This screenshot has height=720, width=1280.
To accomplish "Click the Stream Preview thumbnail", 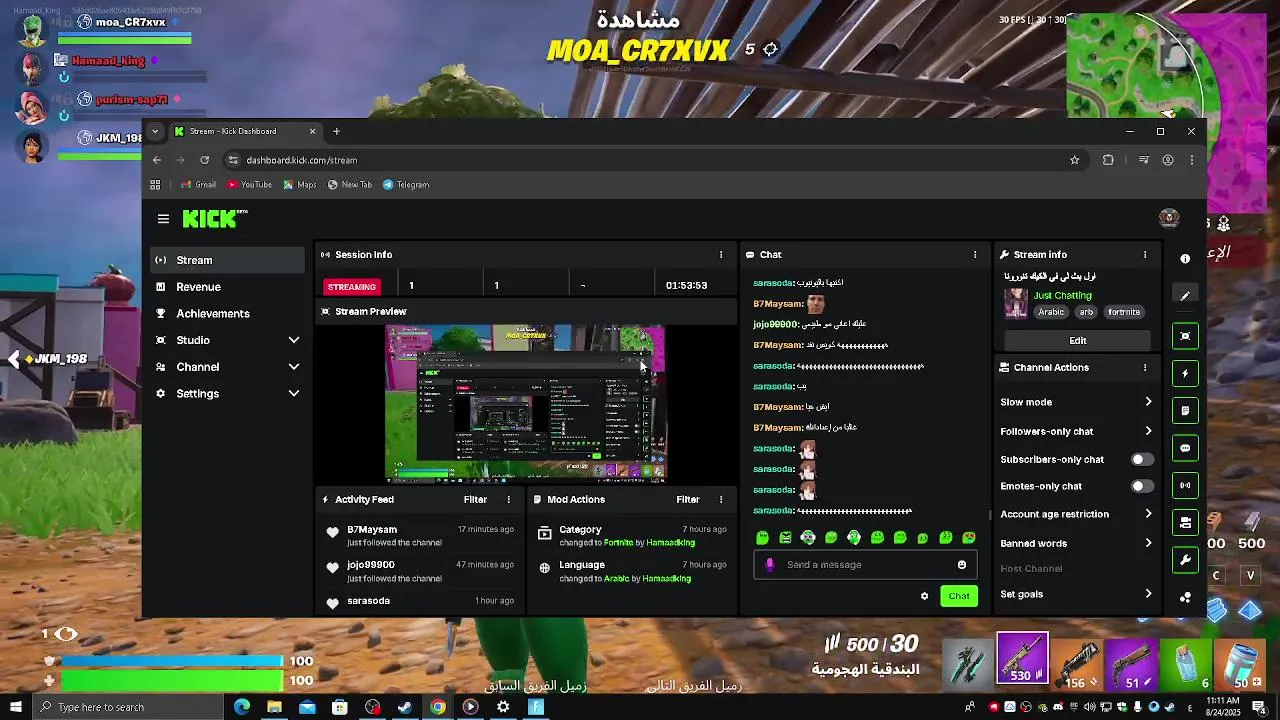I will pos(526,403).
